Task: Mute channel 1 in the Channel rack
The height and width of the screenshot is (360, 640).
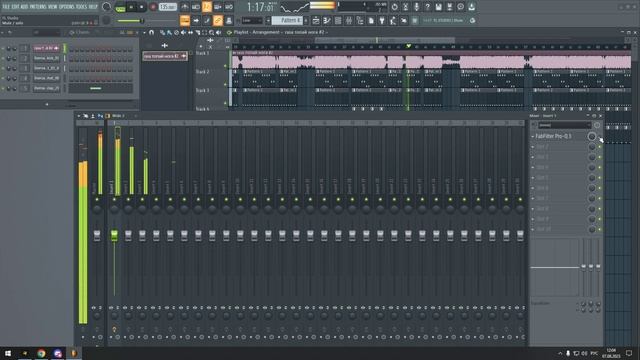Action: (3, 49)
